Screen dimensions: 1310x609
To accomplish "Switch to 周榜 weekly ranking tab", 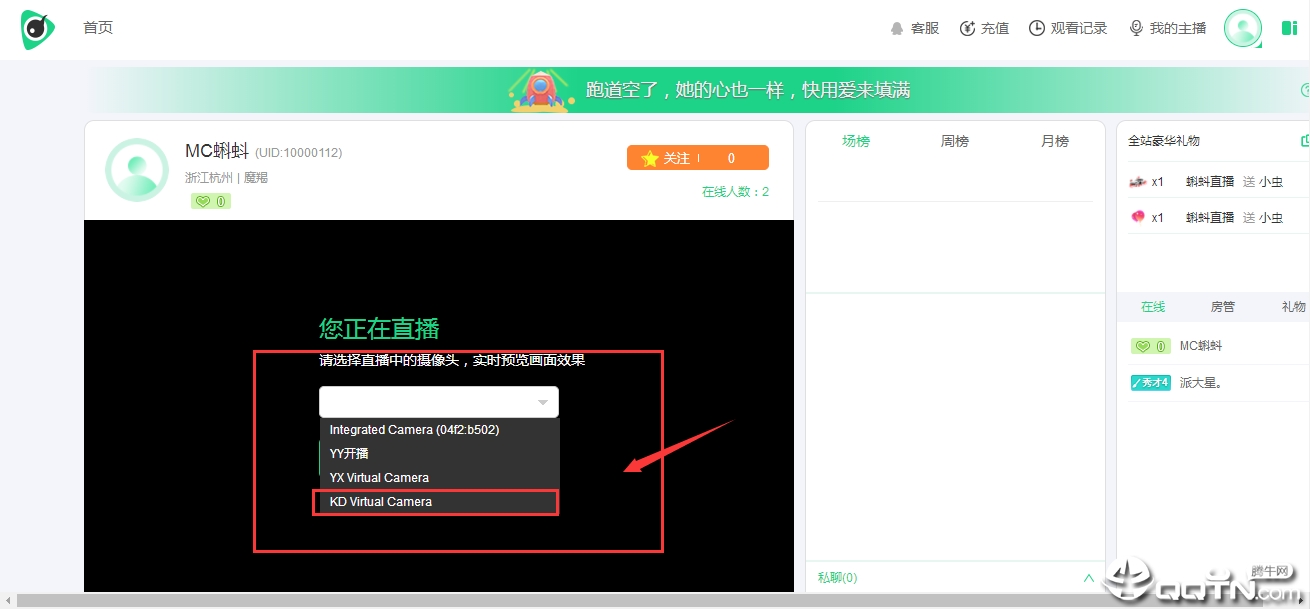I will coord(955,141).
